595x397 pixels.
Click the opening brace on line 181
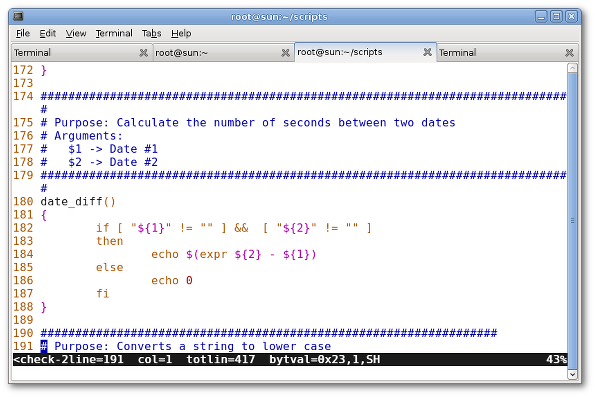[44, 215]
